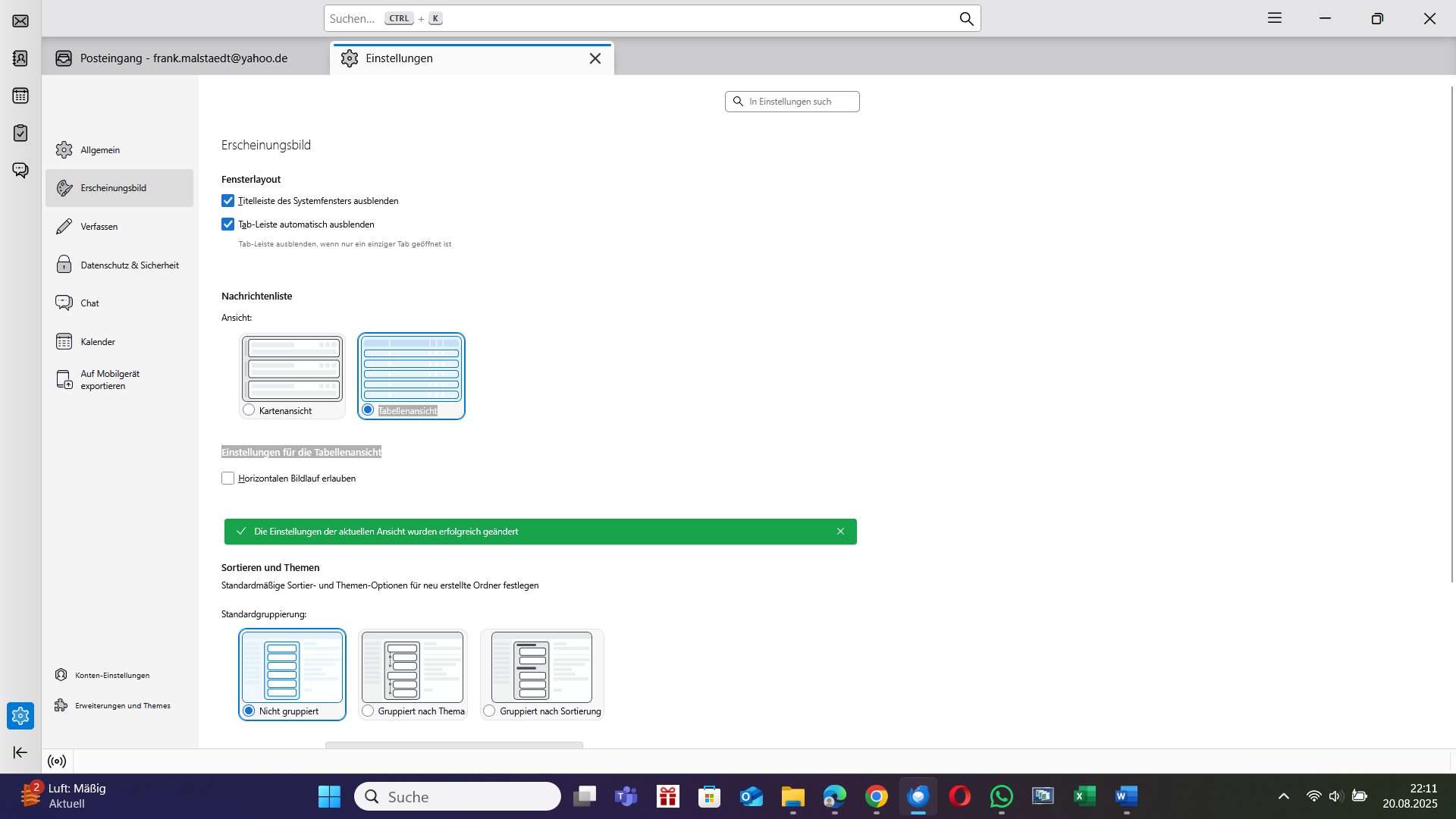Open the Chat space icon
This screenshot has height=819, width=1456.
pyautogui.click(x=20, y=170)
